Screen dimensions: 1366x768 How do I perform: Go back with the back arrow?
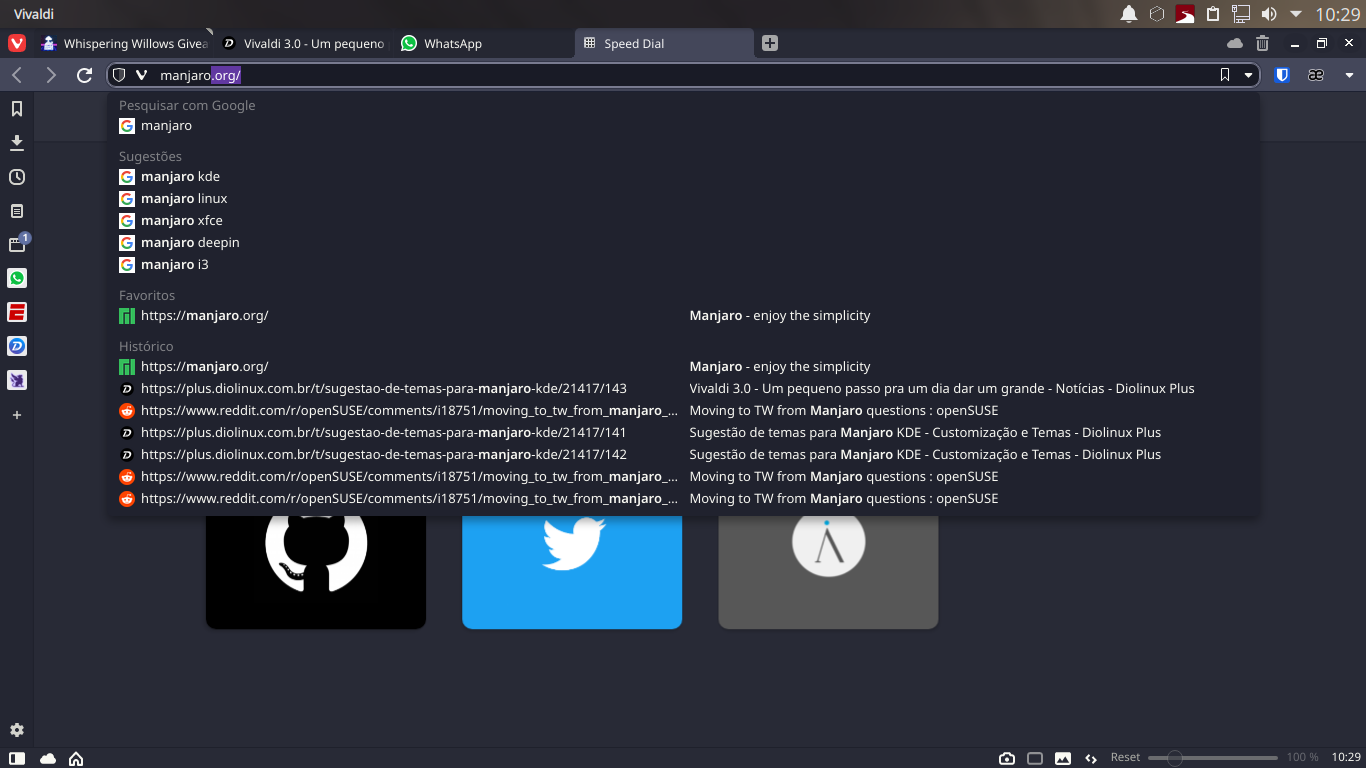click(x=17, y=75)
